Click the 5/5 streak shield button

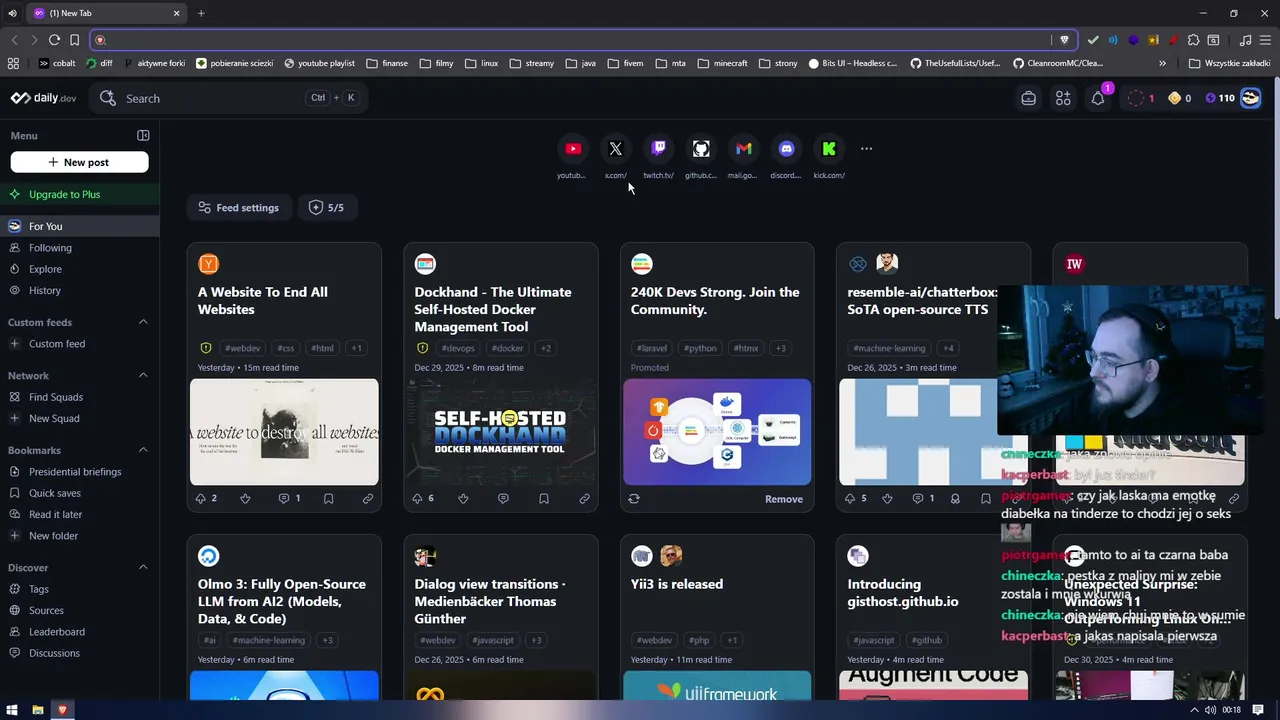point(326,207)
